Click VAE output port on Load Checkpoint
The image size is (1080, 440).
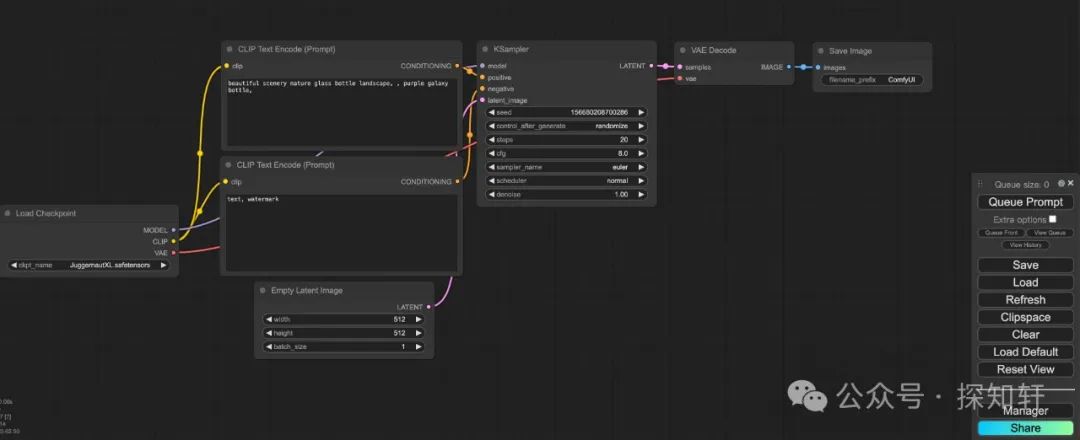(x=173, y=253)
